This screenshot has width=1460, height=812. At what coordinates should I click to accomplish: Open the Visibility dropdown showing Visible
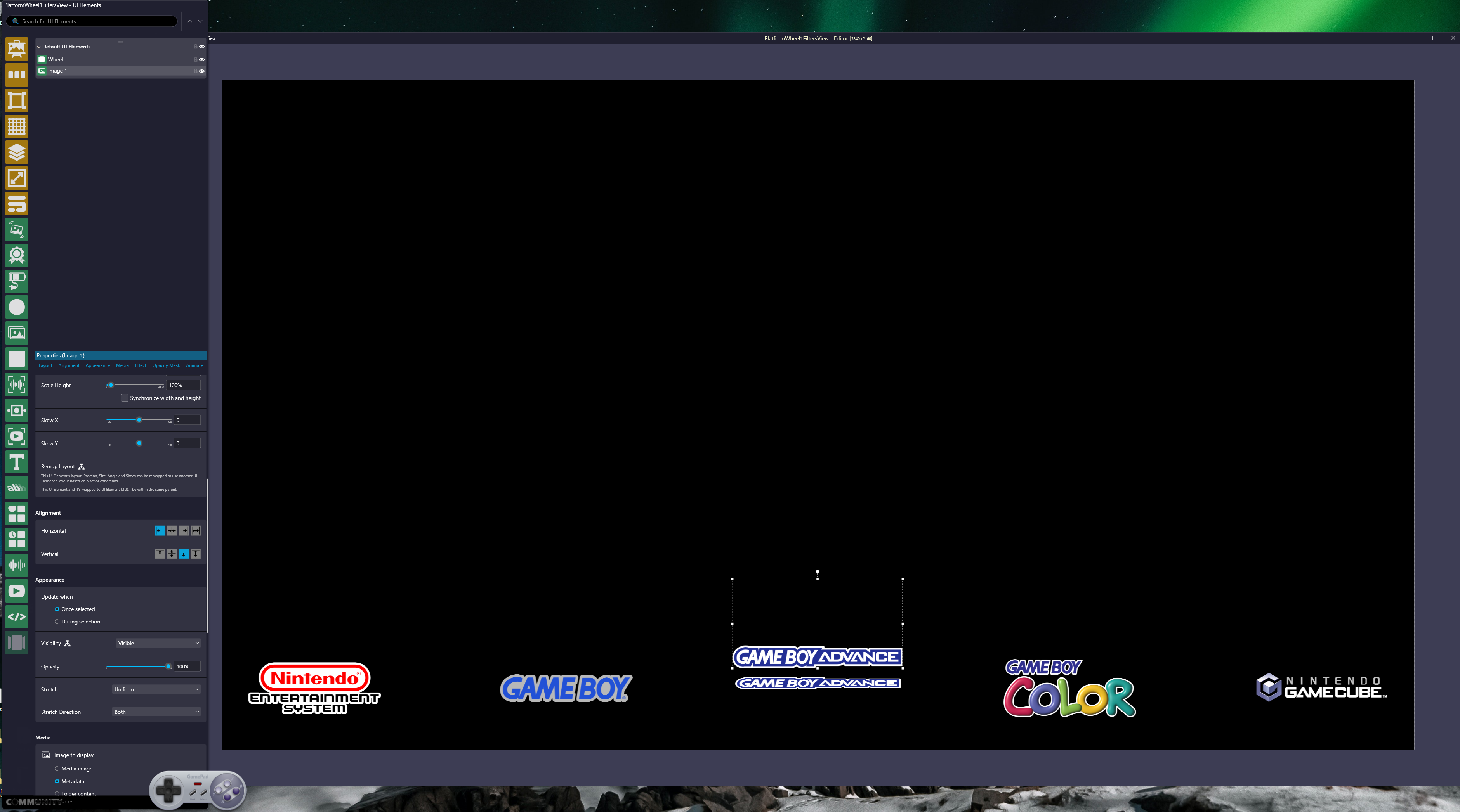point(158,643)
